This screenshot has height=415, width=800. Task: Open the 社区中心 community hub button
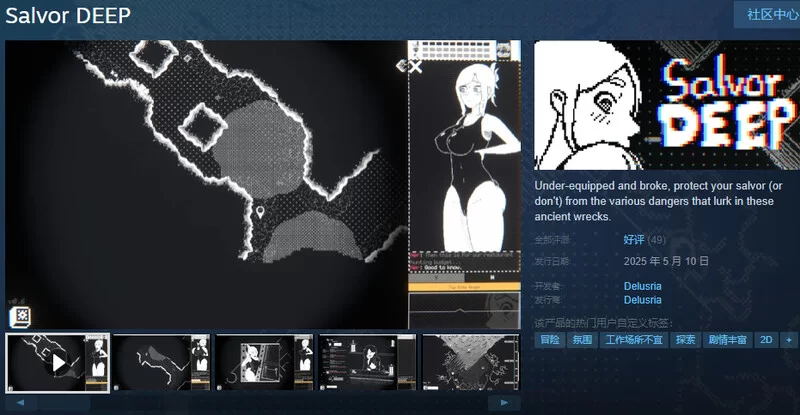pos(767,14)
